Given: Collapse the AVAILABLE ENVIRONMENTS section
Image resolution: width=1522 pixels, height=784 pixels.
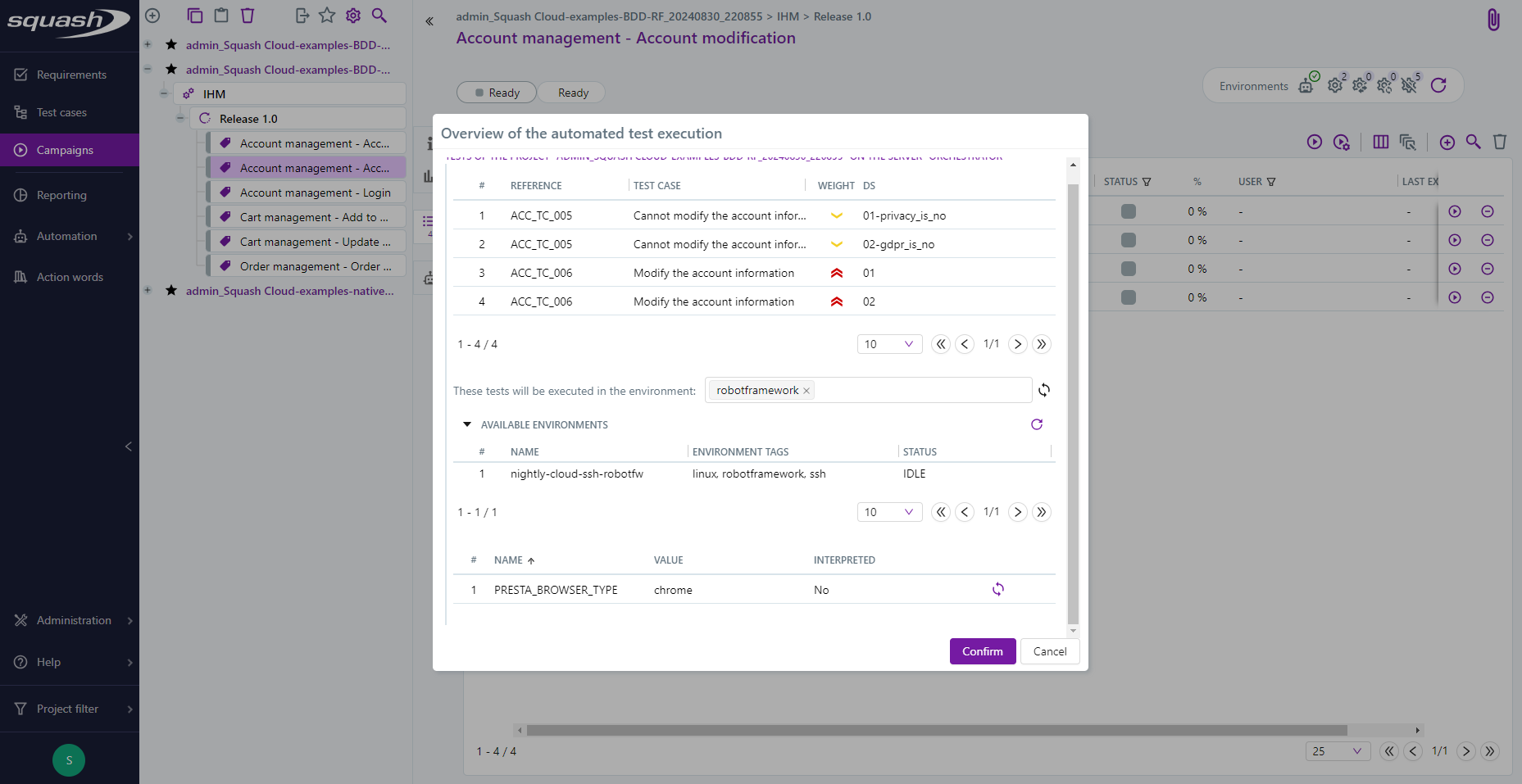Looking at the screenshot, I should [467, 424].
